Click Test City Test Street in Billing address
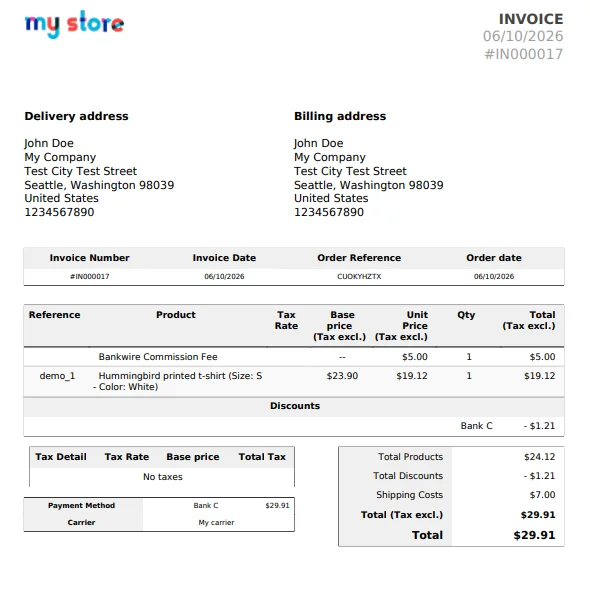This screenshot has width=590, height=590. pyautogui.click(x=350, y=171)
